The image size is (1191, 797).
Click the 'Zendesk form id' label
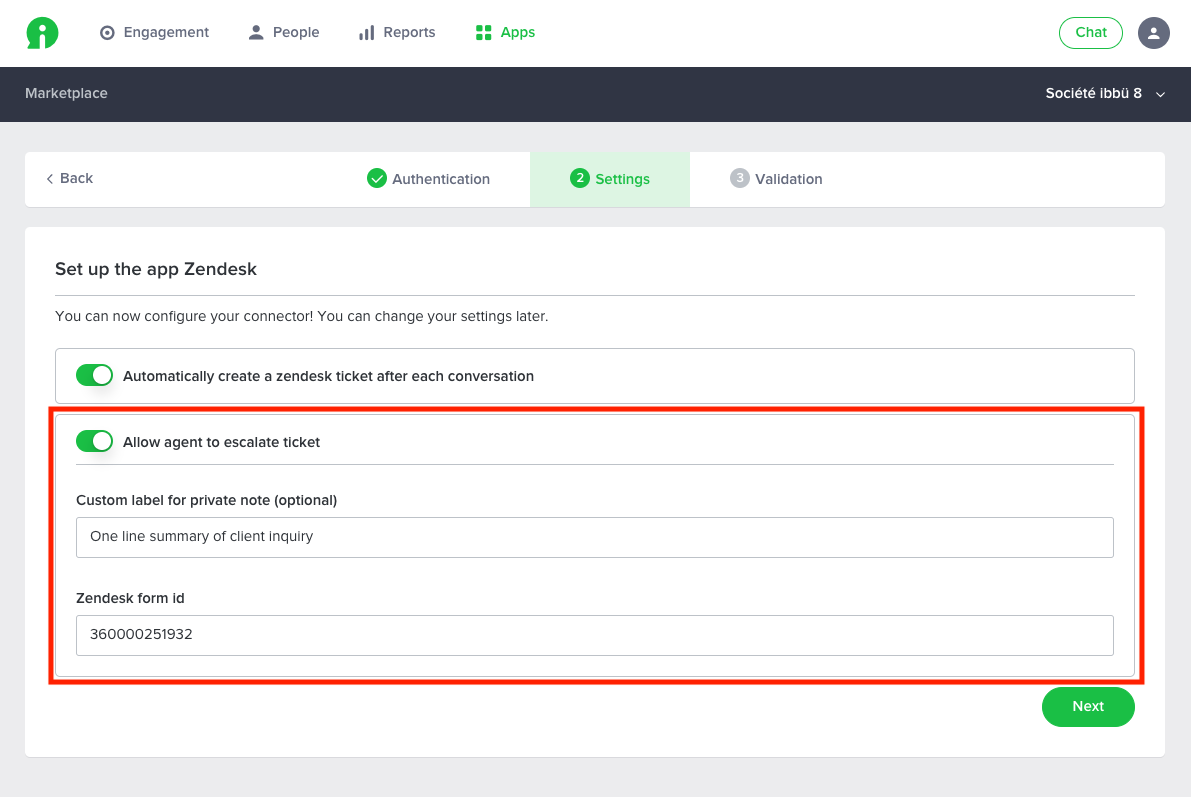coord(130,598)
